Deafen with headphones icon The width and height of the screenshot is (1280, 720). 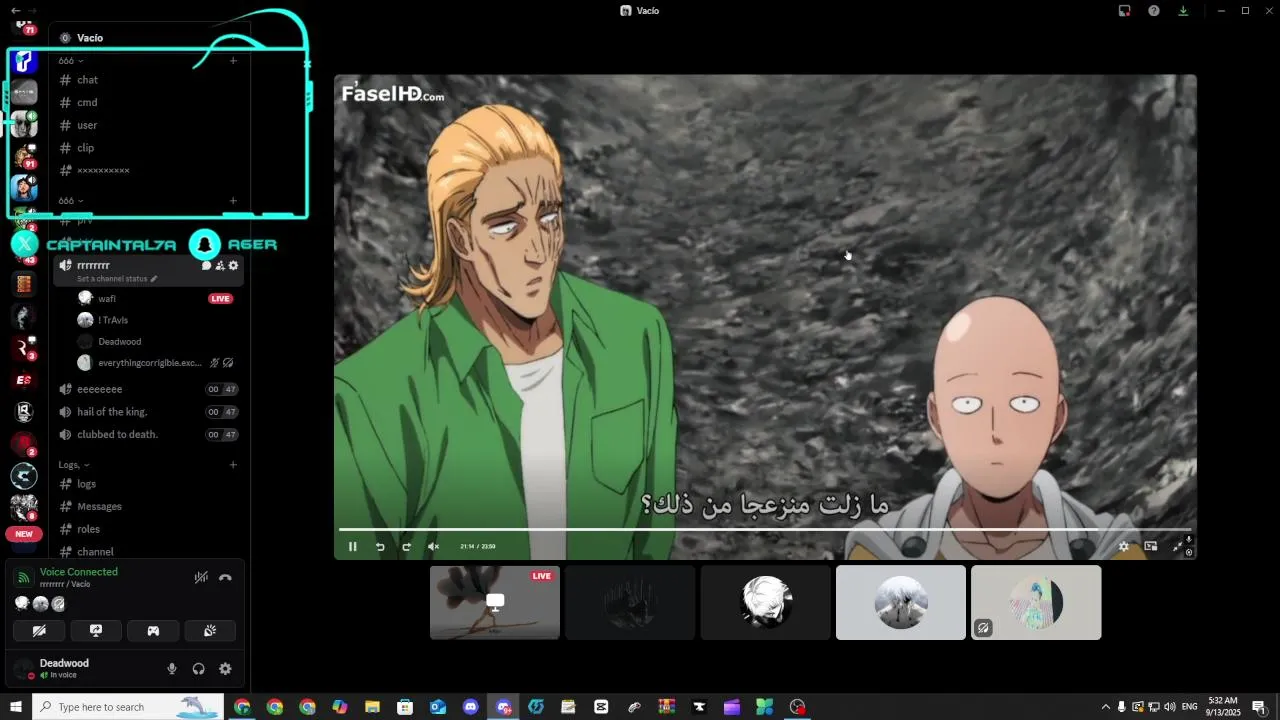coord(198,669)
